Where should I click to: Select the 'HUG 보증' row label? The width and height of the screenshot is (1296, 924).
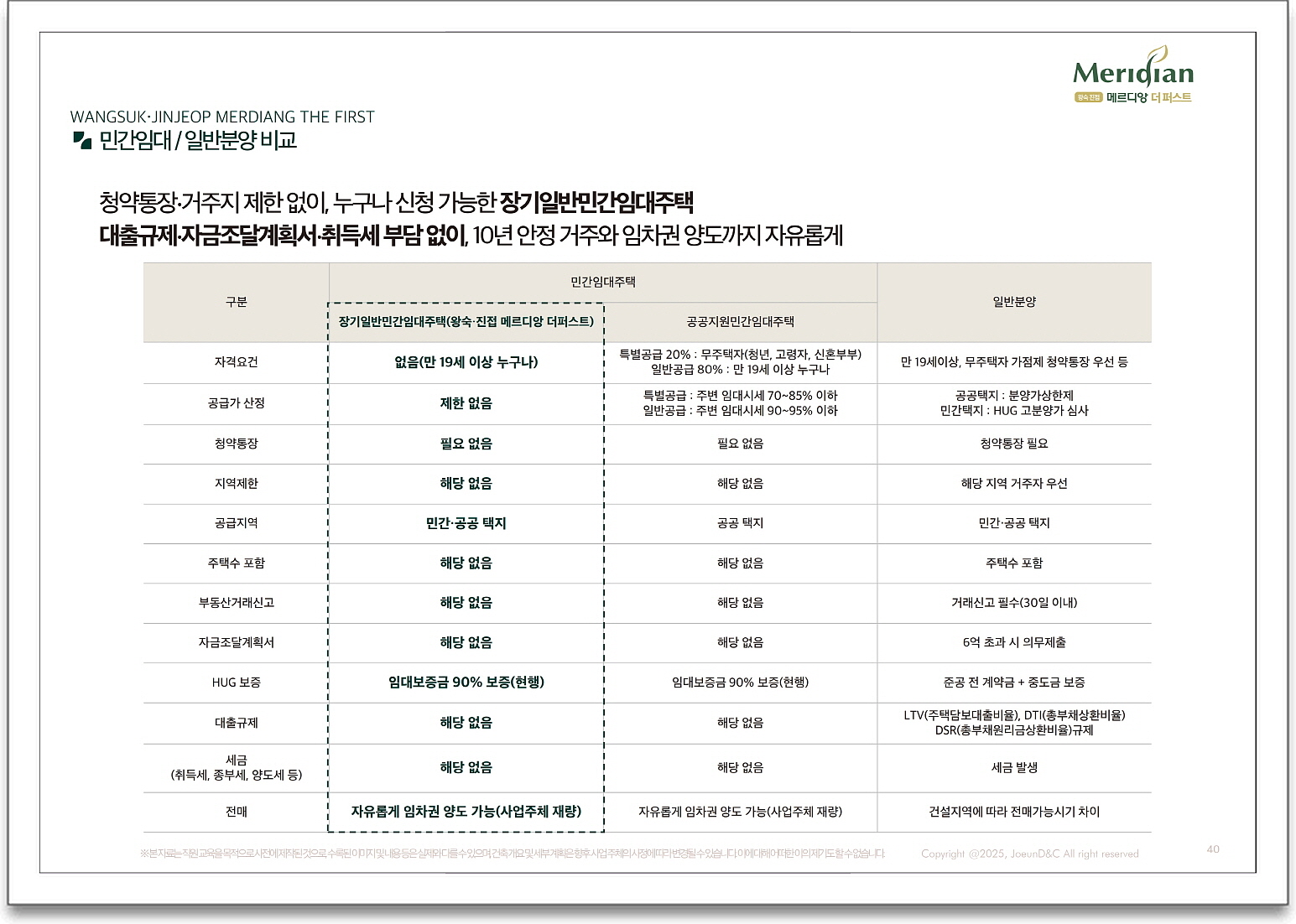tap(237, 683)
